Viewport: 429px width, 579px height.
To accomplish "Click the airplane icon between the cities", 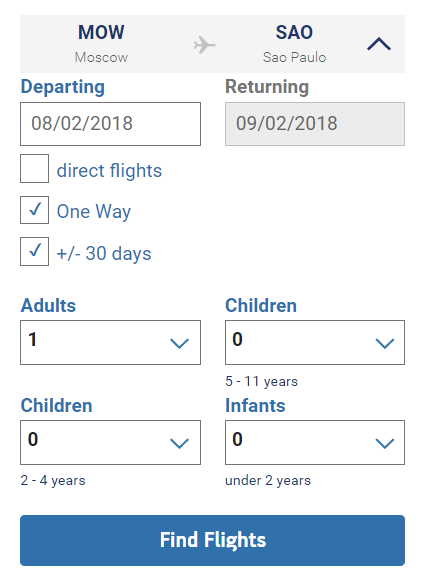I will 205,45.
